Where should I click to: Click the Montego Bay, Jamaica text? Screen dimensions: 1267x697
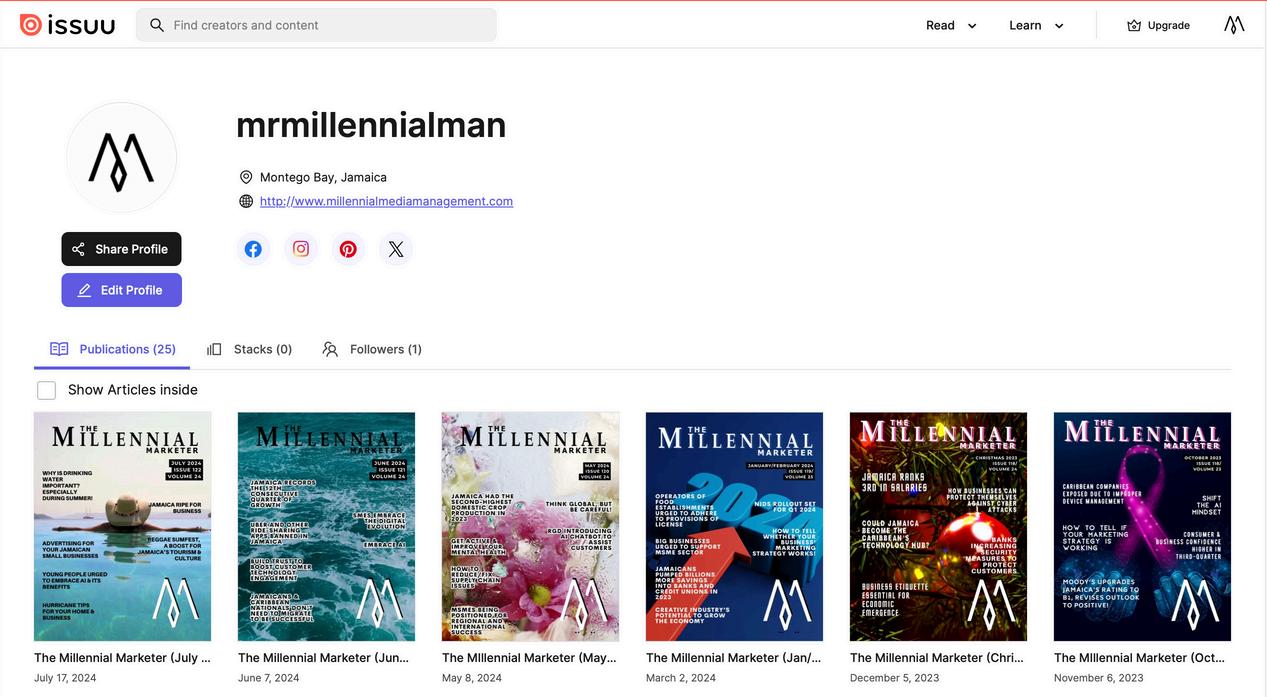[323, 177]
